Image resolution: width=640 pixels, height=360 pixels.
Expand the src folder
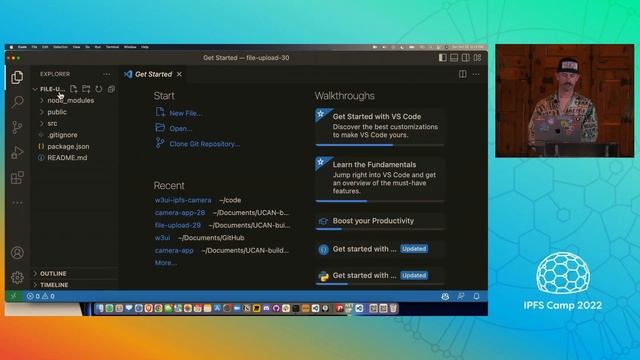point(52,123)
